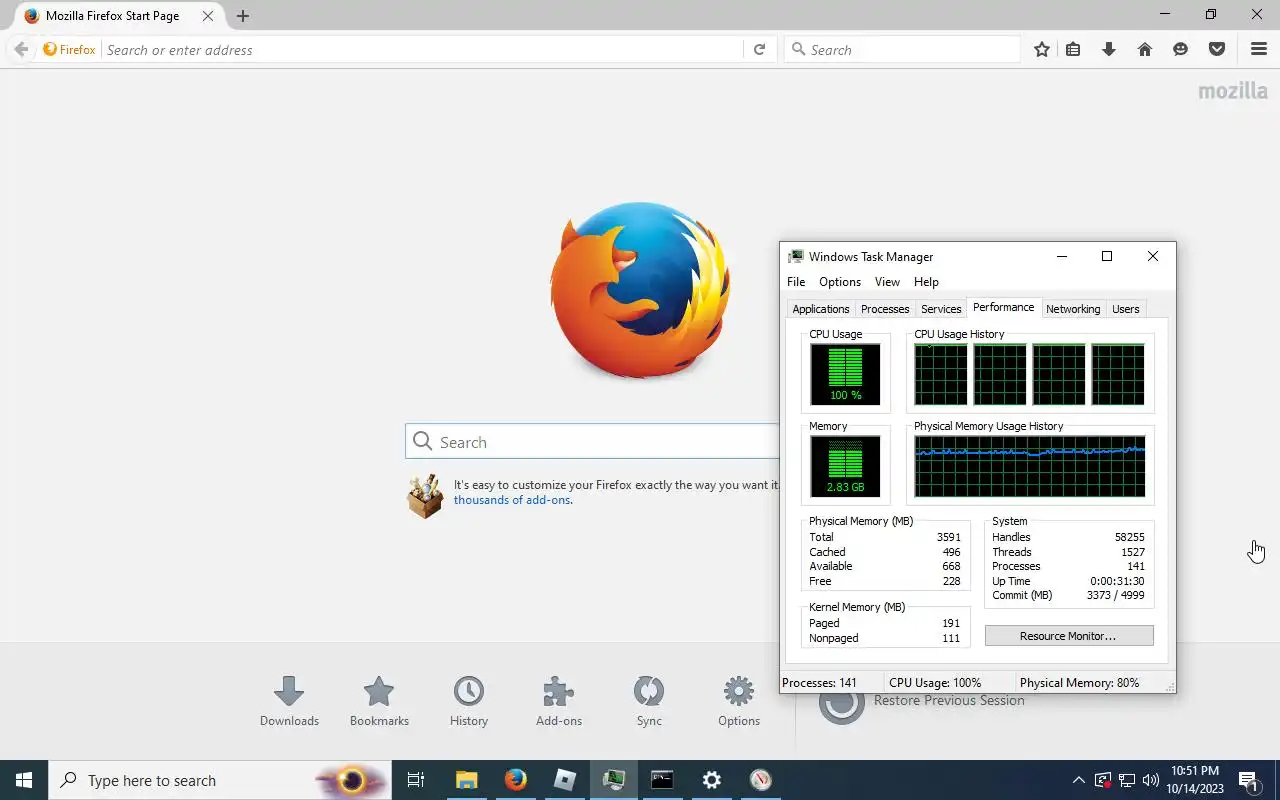
Task: Click 'Physical Memory: 80%' status bar entry
Action: (x=1079, y=683)
